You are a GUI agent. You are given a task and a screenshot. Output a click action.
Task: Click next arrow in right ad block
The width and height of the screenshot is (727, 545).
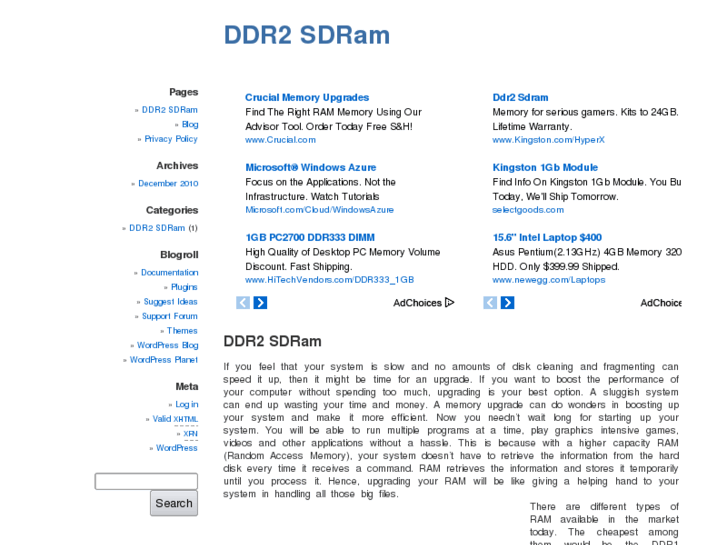[507, 302]
